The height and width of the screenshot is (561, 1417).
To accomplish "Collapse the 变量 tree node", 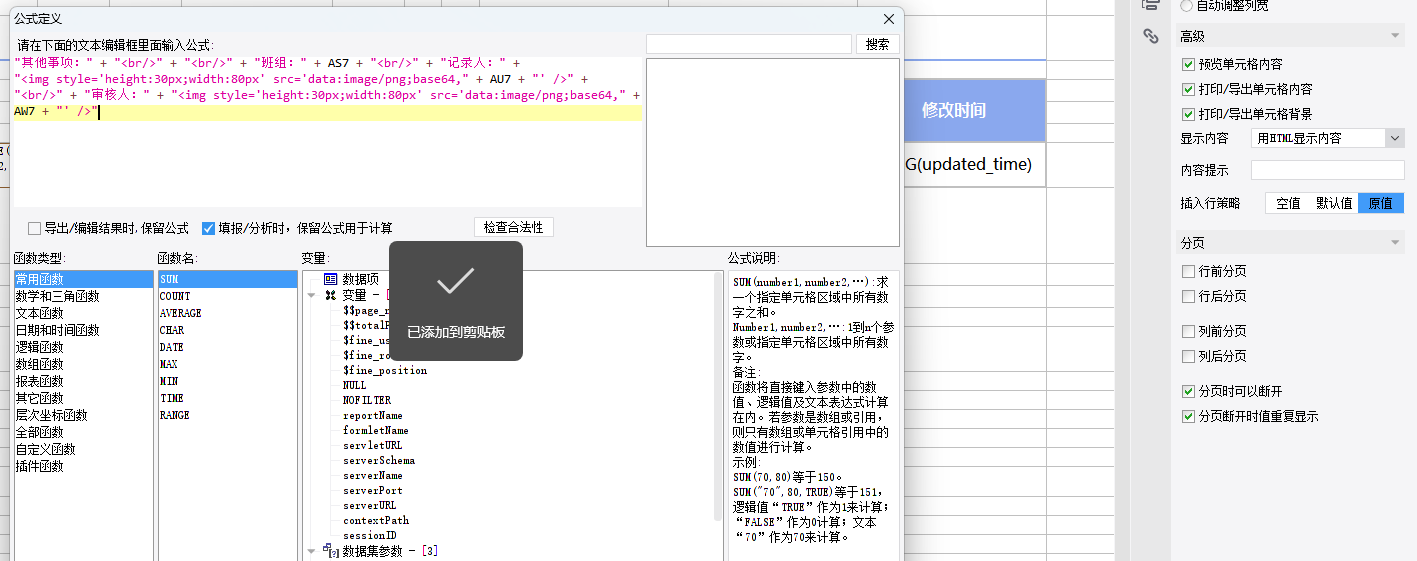I will point(311,295).
